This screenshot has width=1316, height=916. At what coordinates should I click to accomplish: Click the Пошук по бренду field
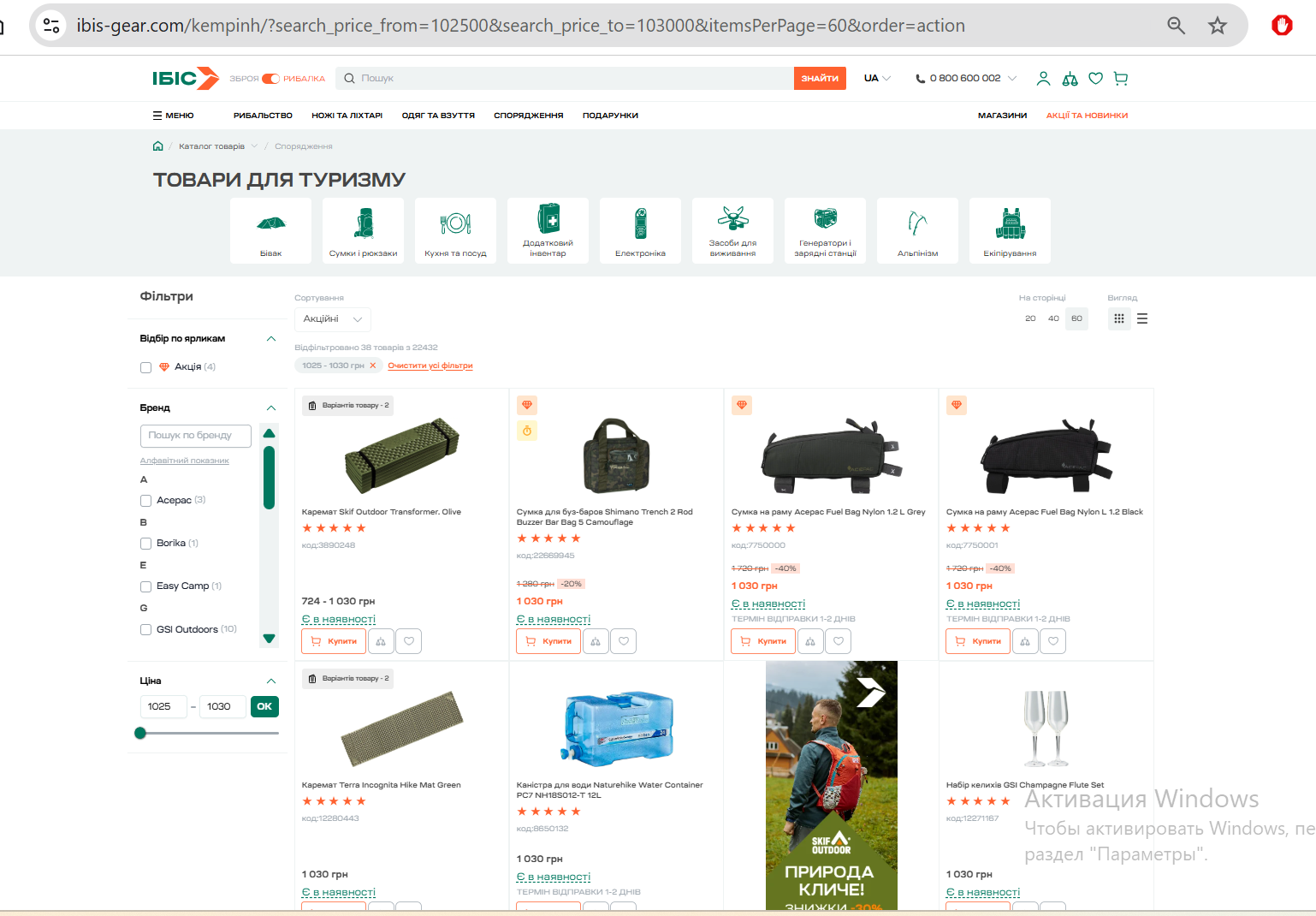196,436
